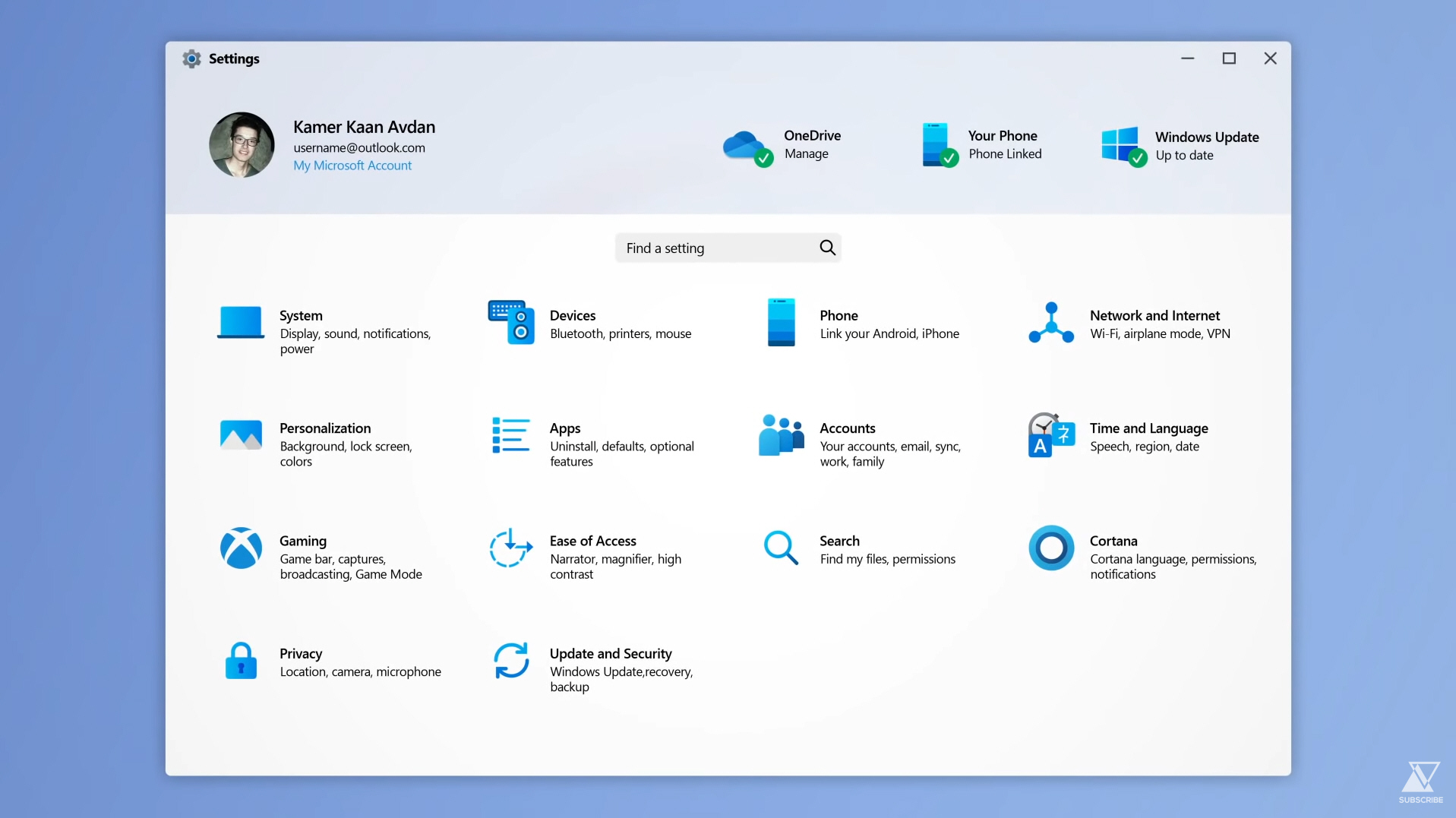Open the Accounts people icon
The image size is (1456, 818).
point(781,435)
